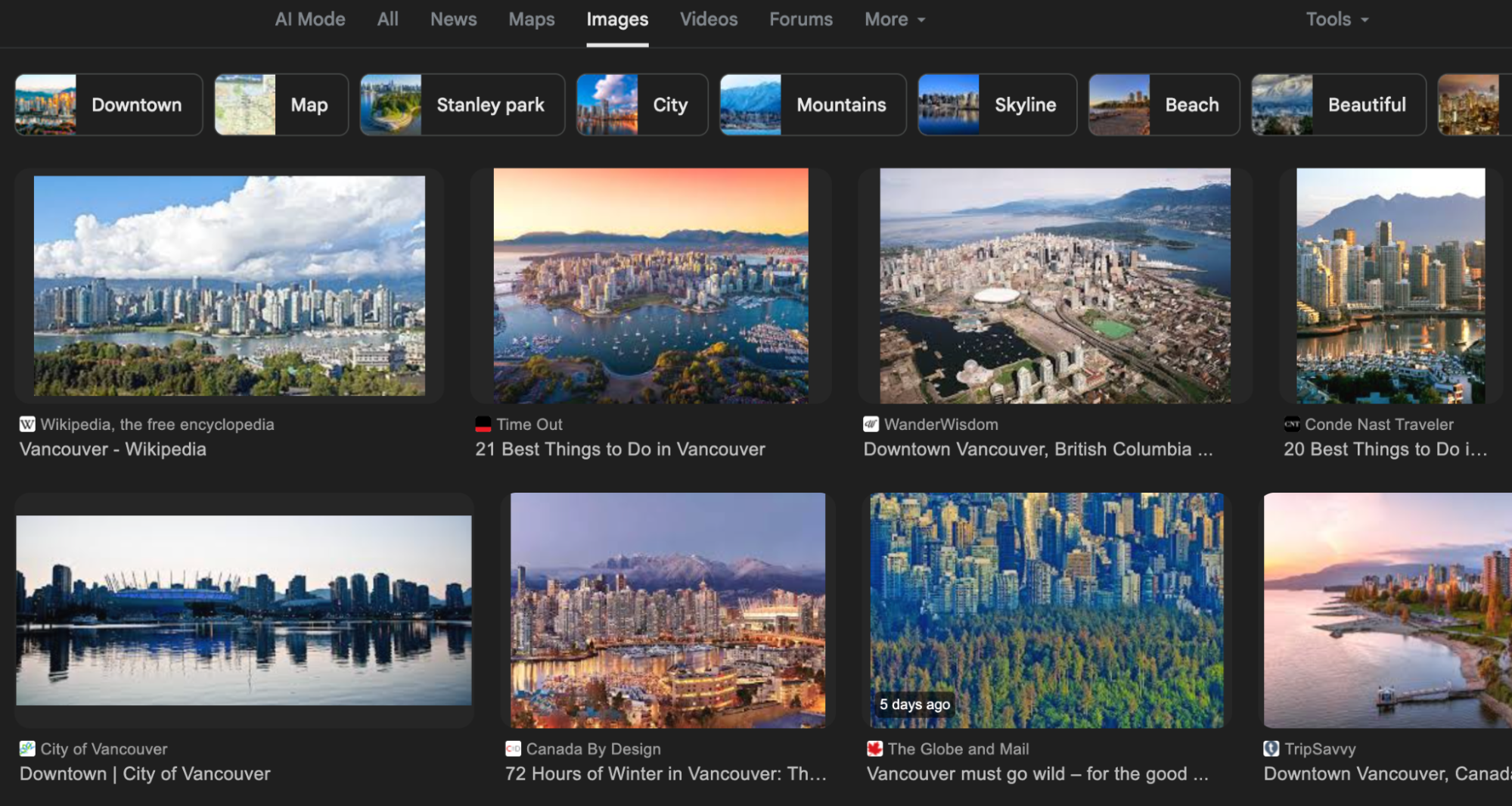Screen dimensions: 1512x806
Task: Open 21 Best Things to Do in Vancouver
Action: click(x=620, y=449)
